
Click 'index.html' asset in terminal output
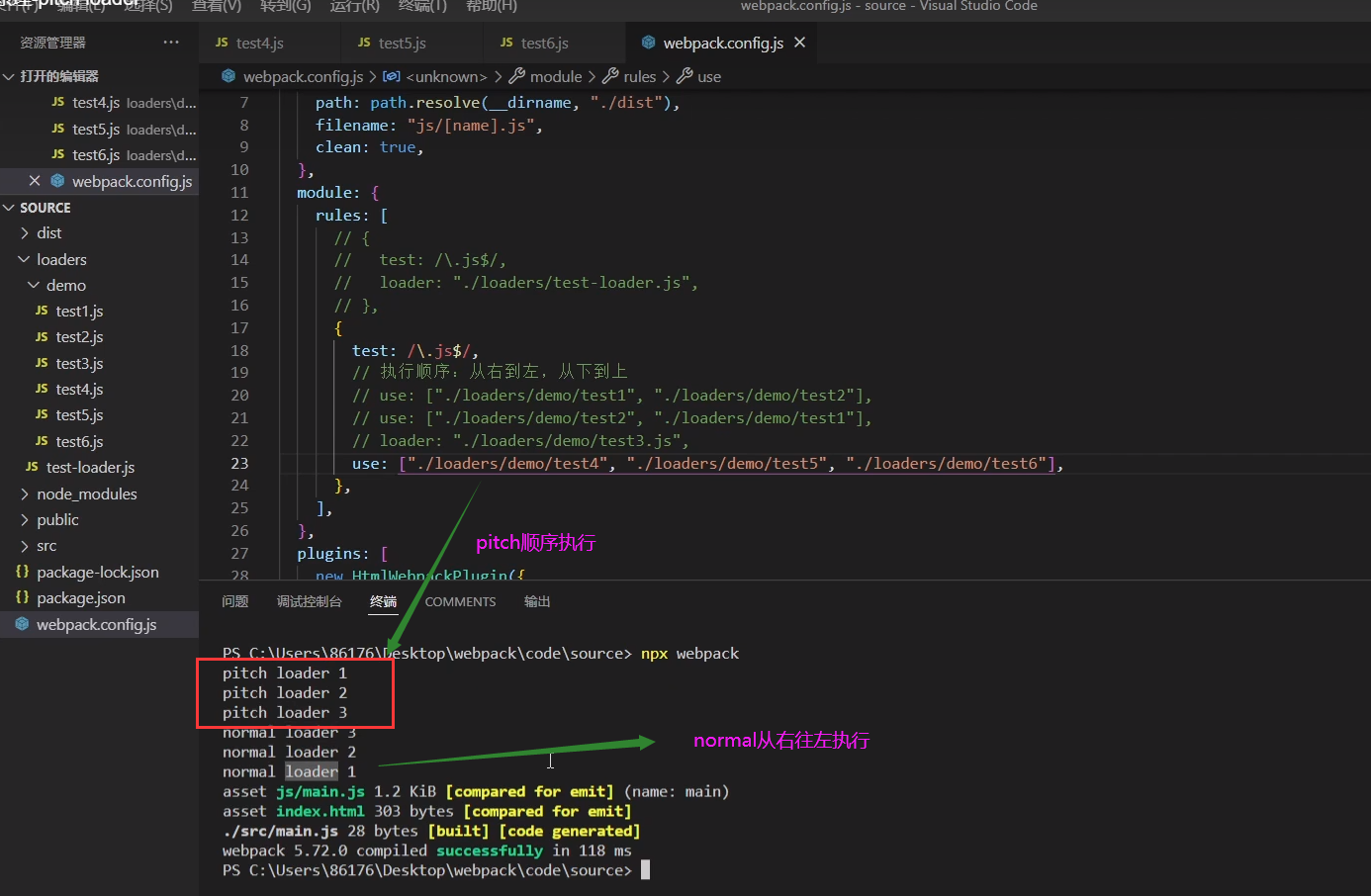(320, 811)
